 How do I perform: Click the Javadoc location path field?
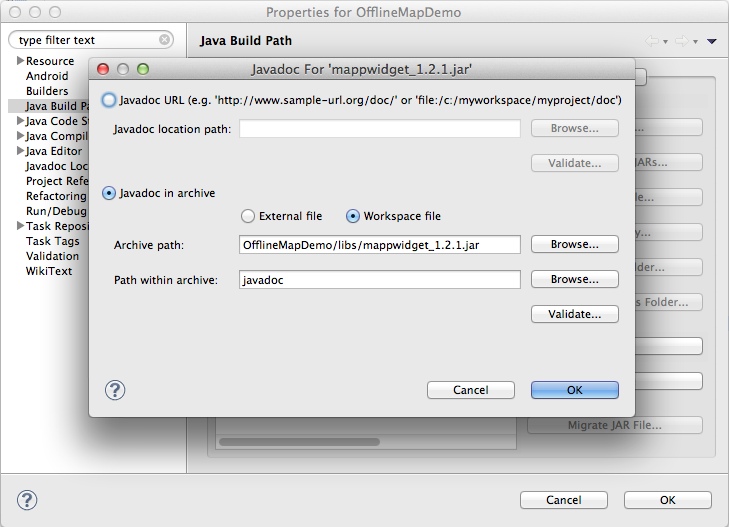(x=380, y=129)
